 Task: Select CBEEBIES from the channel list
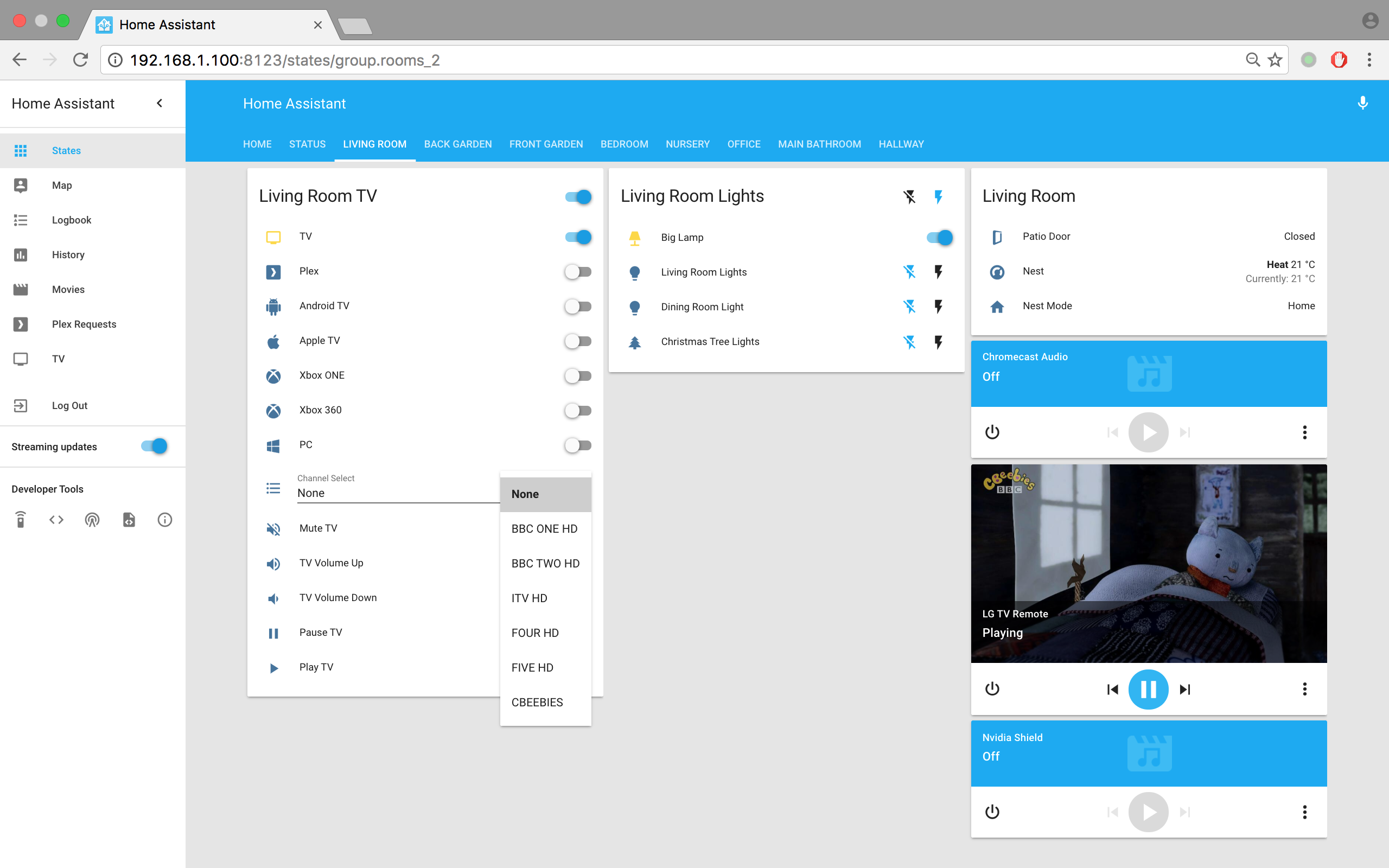[537, 703]
